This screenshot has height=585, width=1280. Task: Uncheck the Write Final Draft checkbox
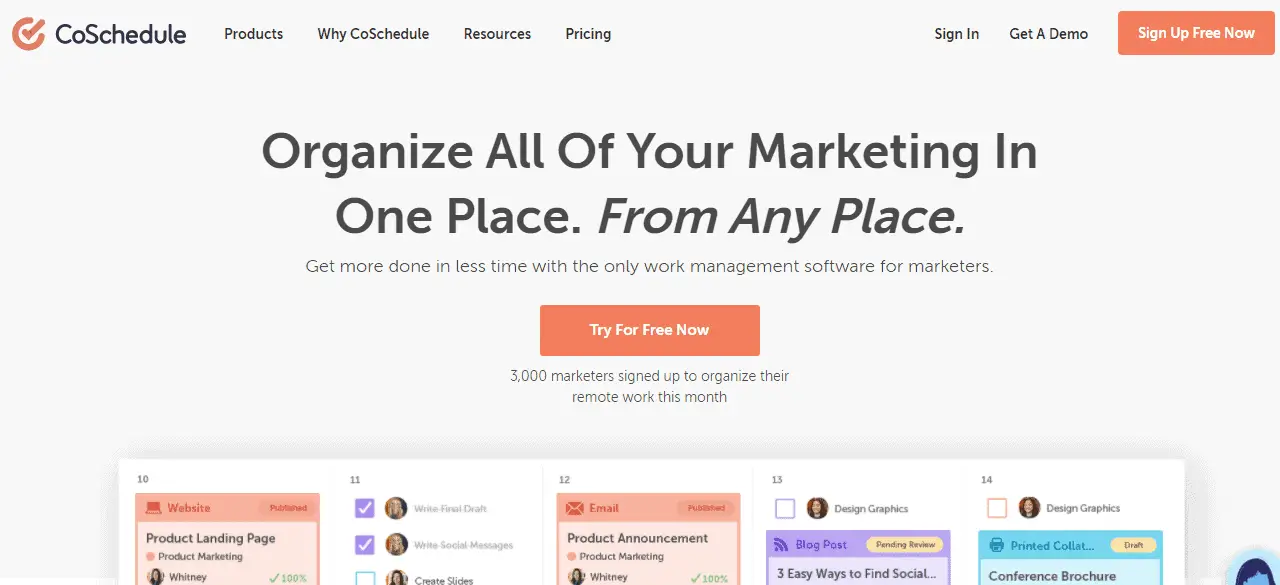[x=365, y=508]
